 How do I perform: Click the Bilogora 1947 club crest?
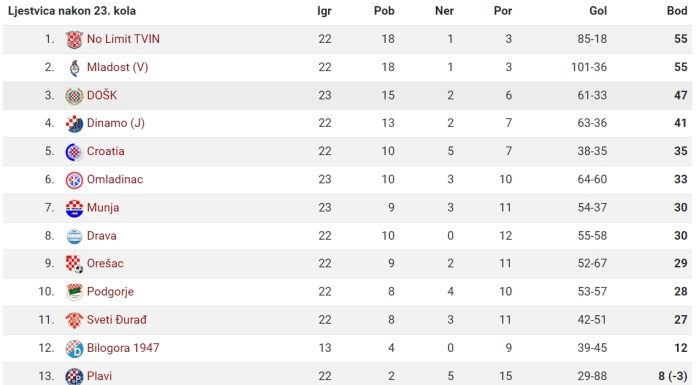coord(74,349)
